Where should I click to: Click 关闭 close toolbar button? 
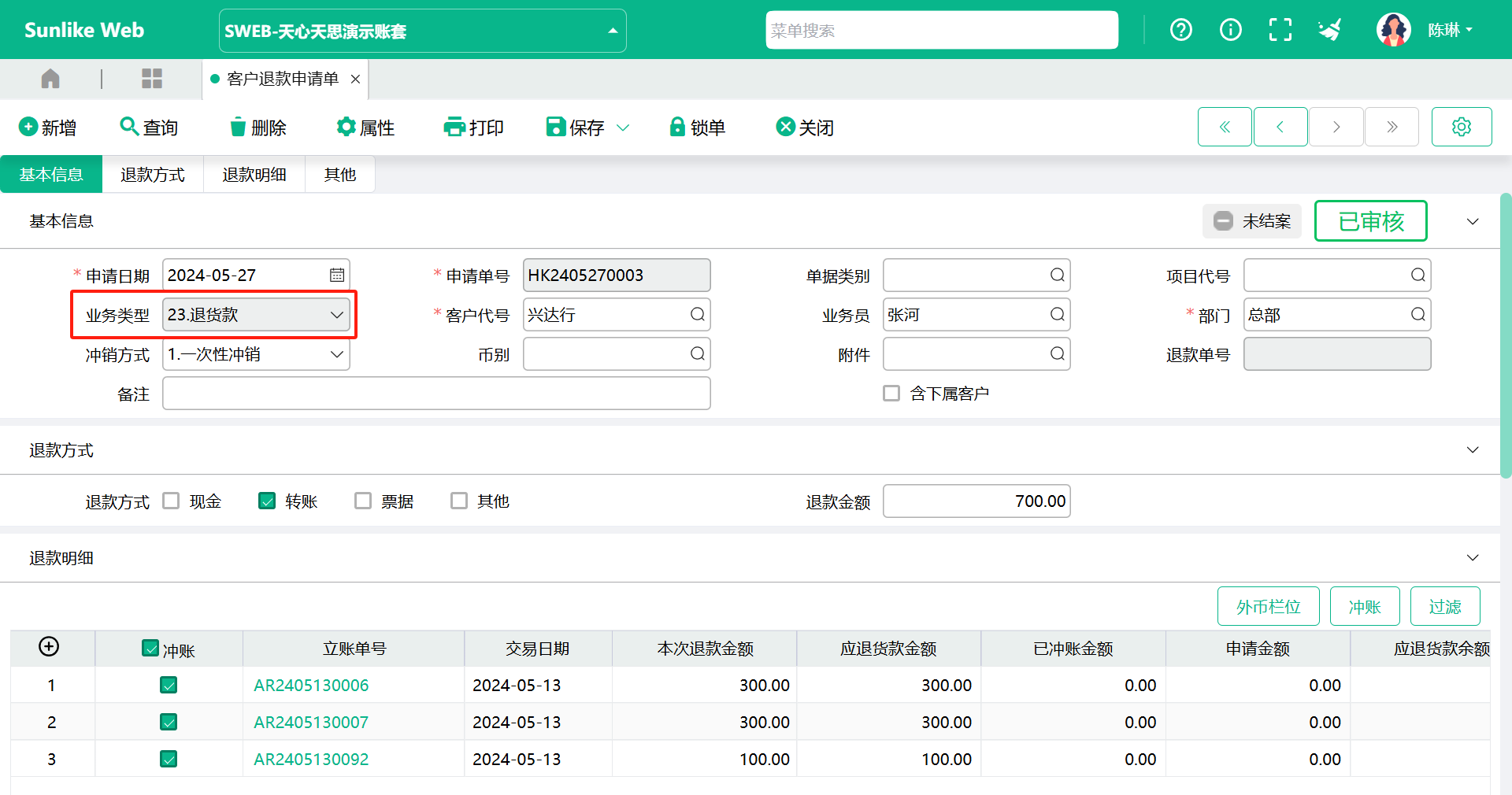click(x=805, y=127)
